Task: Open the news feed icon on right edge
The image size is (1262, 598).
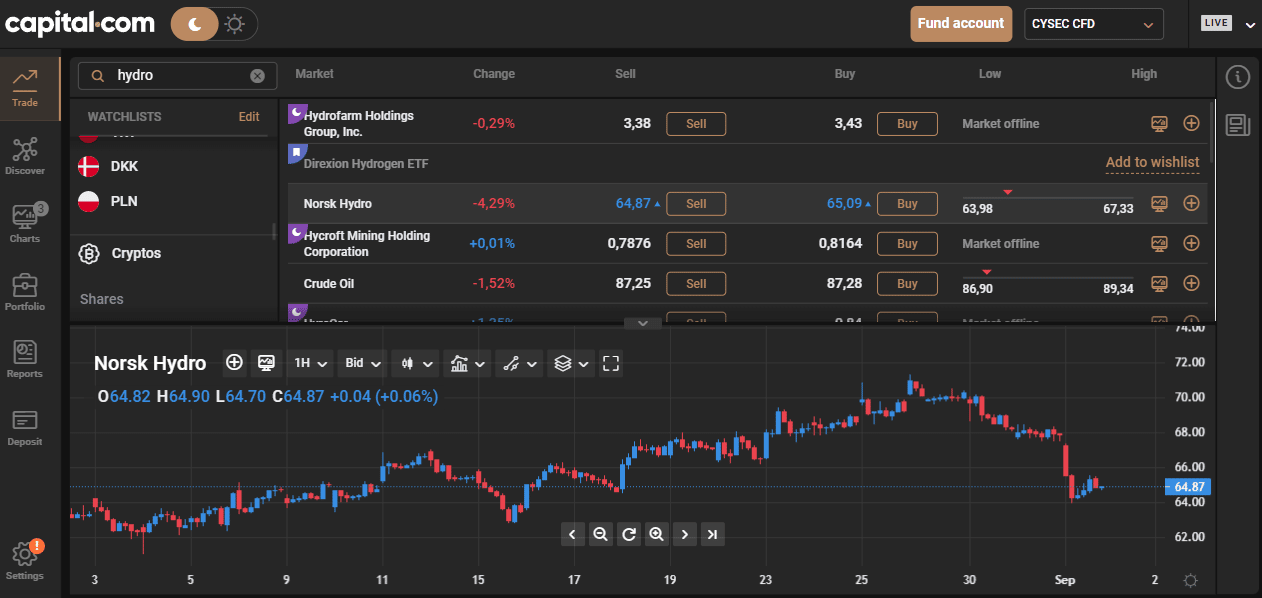Action: [x=1237, y=124]
